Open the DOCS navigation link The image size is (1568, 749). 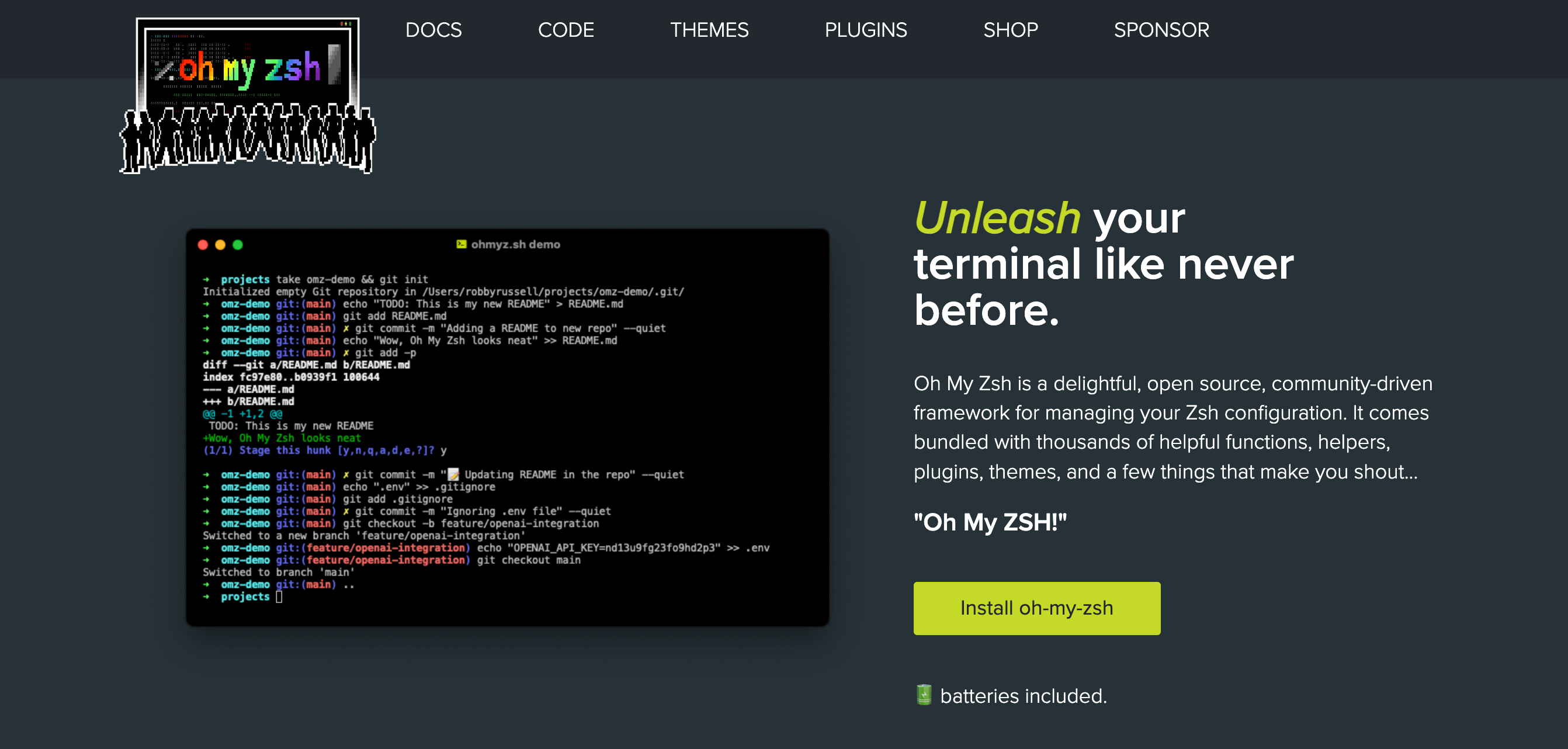click(433, 30)
